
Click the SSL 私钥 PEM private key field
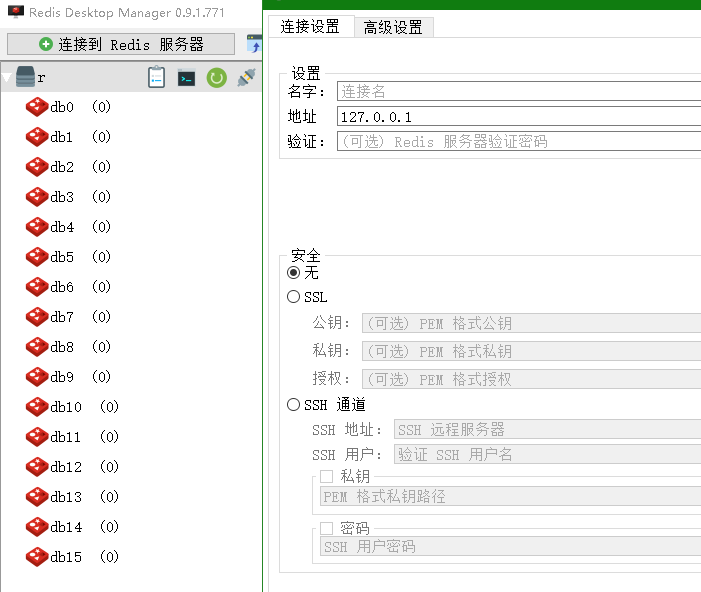532,351
